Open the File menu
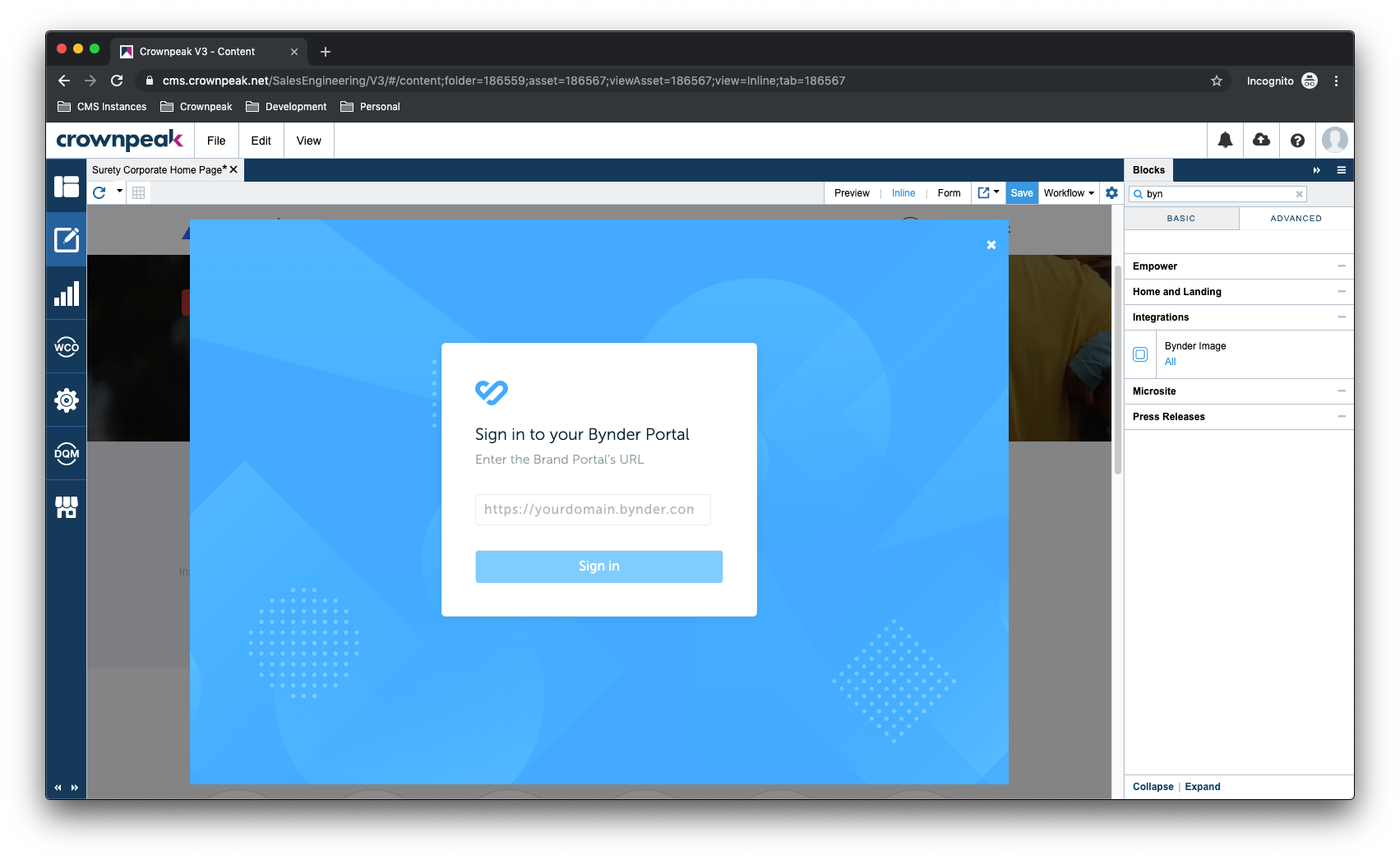Screen dimensions: 1400x860 (216, 141)
